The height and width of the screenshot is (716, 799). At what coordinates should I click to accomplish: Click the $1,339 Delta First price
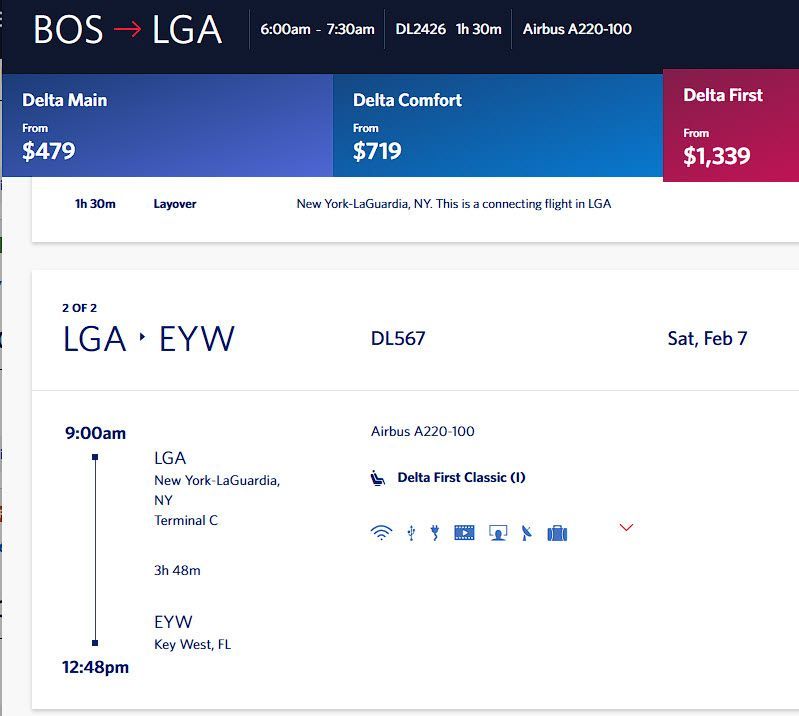[x=716, y=156]
